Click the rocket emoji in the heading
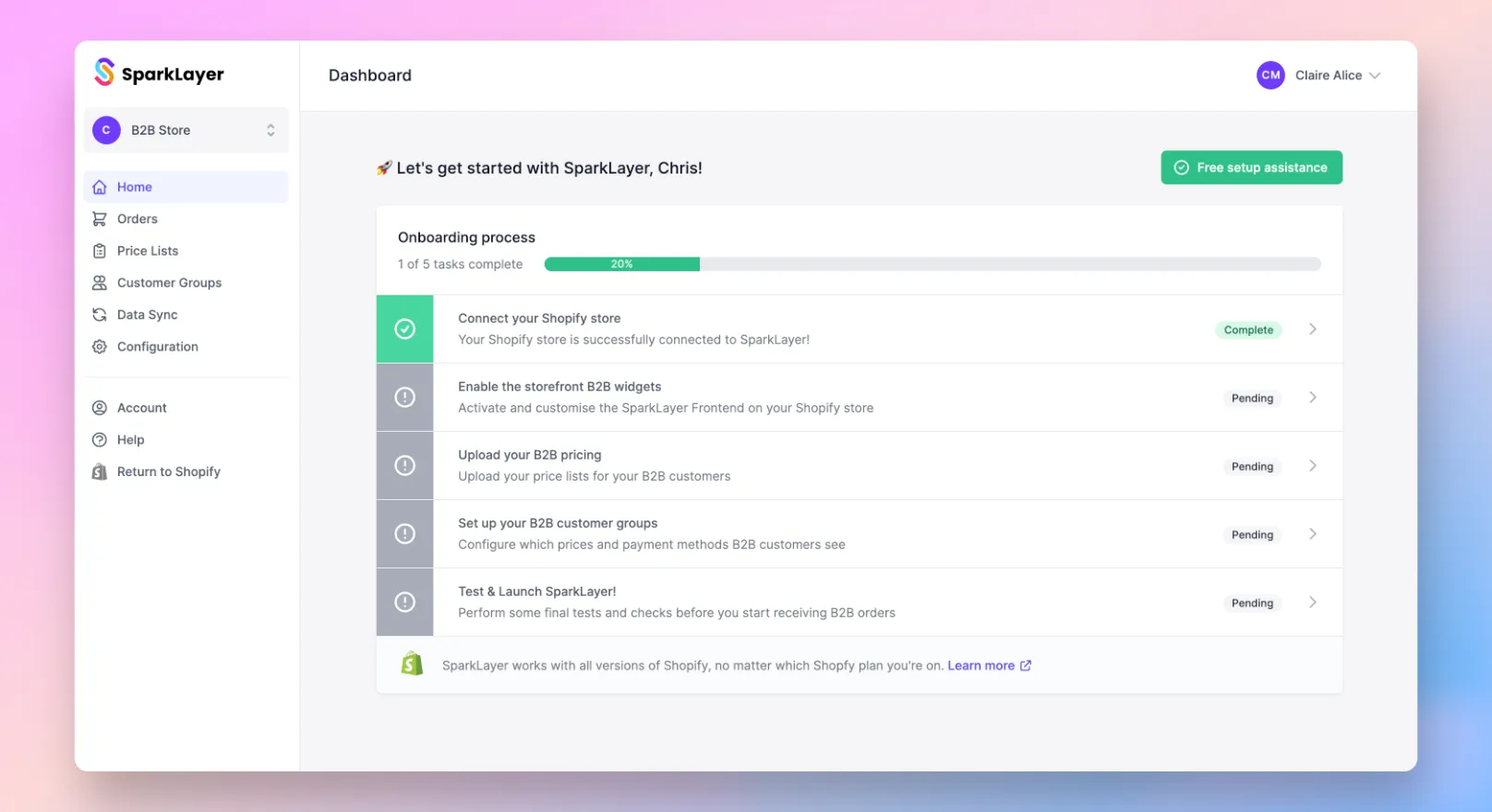The height and width of the screenshot is (812, 1492). (384, 168)
